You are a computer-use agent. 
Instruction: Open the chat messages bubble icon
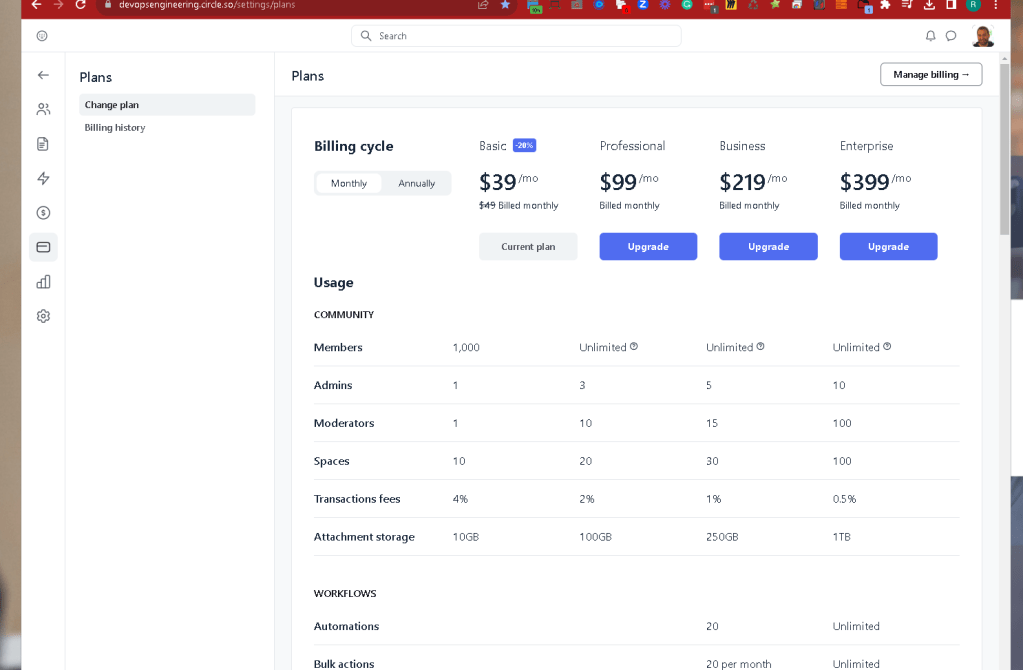click(x=951, y=36)
